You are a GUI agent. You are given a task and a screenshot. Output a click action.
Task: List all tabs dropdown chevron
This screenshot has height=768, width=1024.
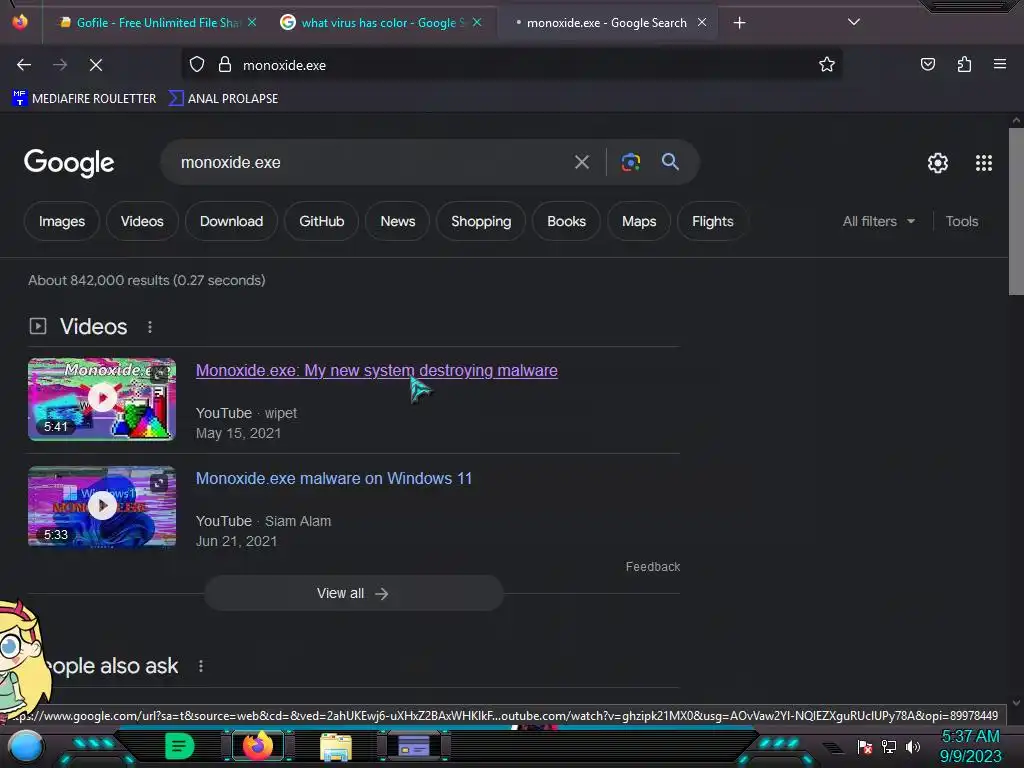click(x=854, y=22)
